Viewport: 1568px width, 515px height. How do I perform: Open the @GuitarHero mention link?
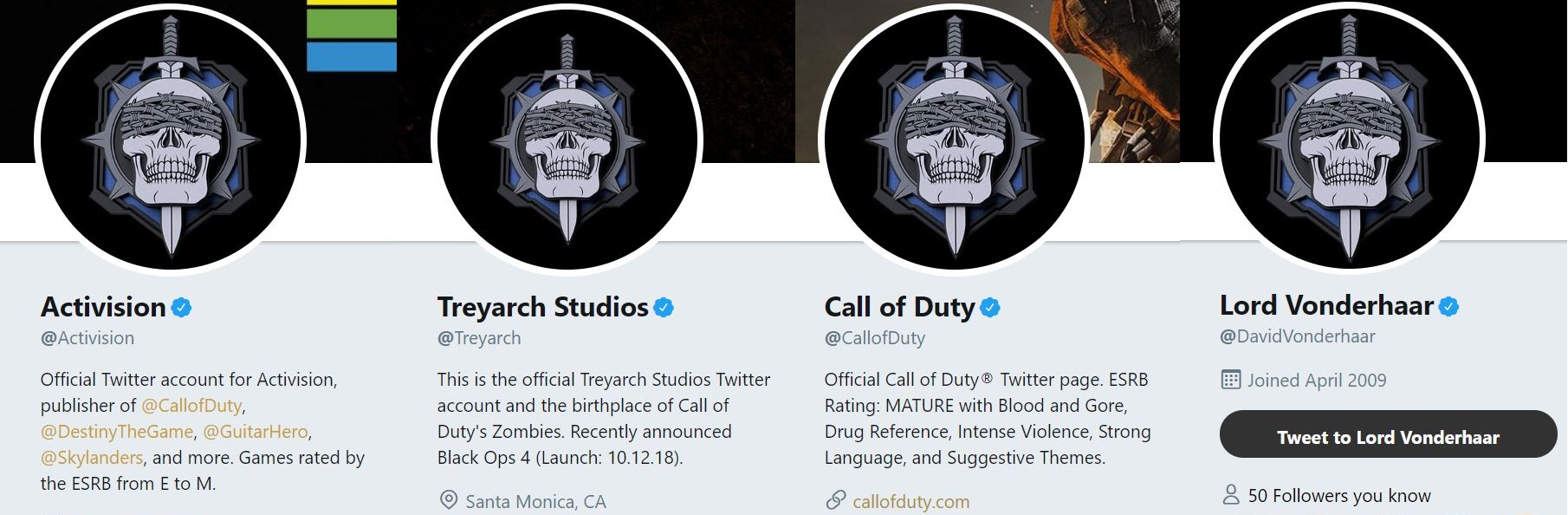click(x=256, y=432)
